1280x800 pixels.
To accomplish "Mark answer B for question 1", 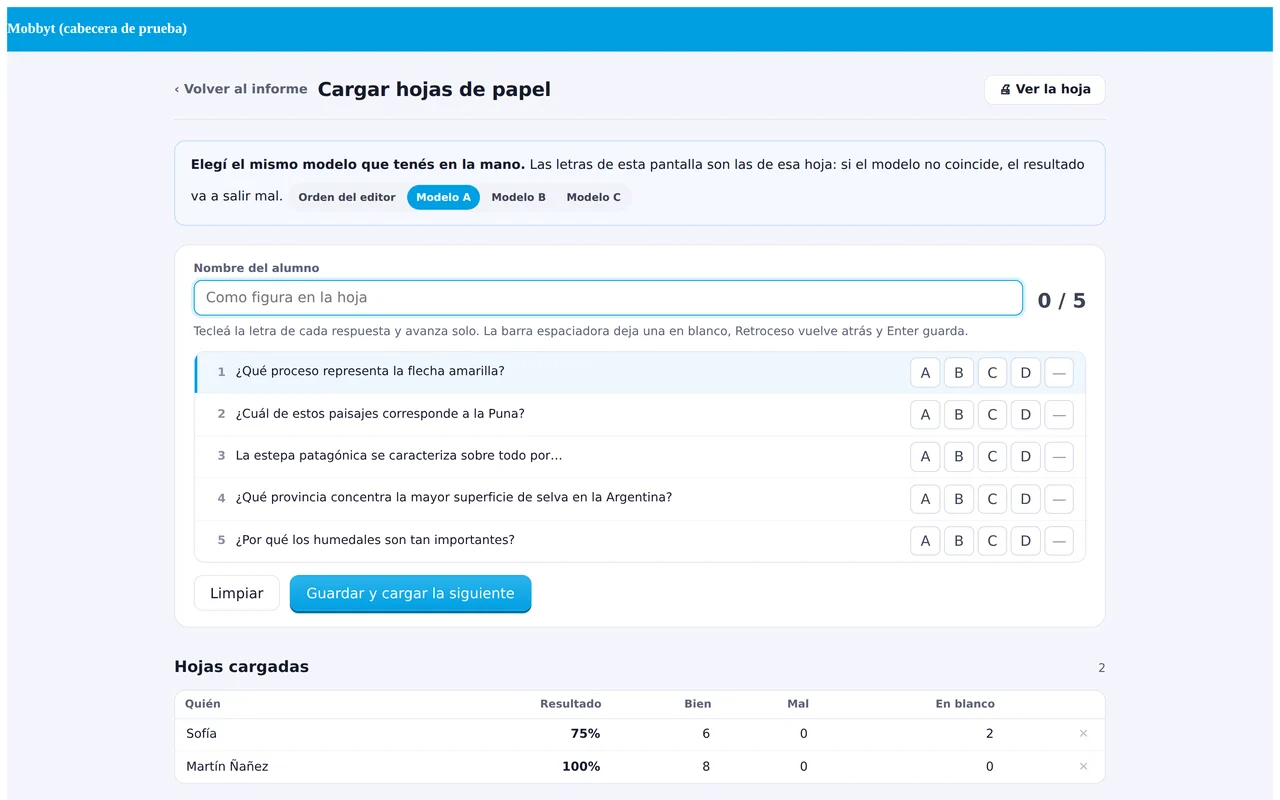I will click(958, 373).
